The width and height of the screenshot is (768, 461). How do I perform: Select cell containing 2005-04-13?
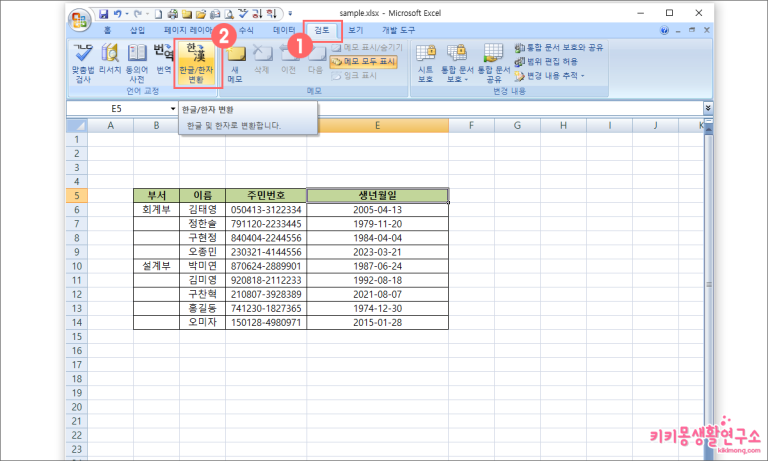tap(377, 210)
